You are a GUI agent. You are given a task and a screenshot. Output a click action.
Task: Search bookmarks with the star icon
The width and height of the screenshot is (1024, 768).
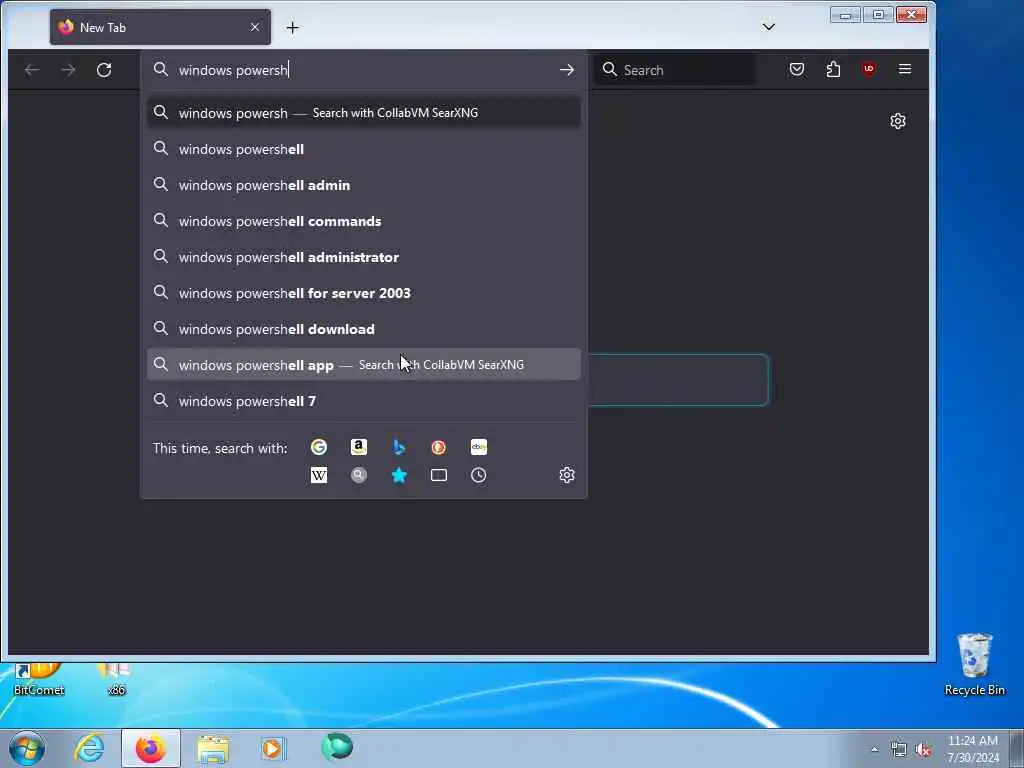coord(399,475)
